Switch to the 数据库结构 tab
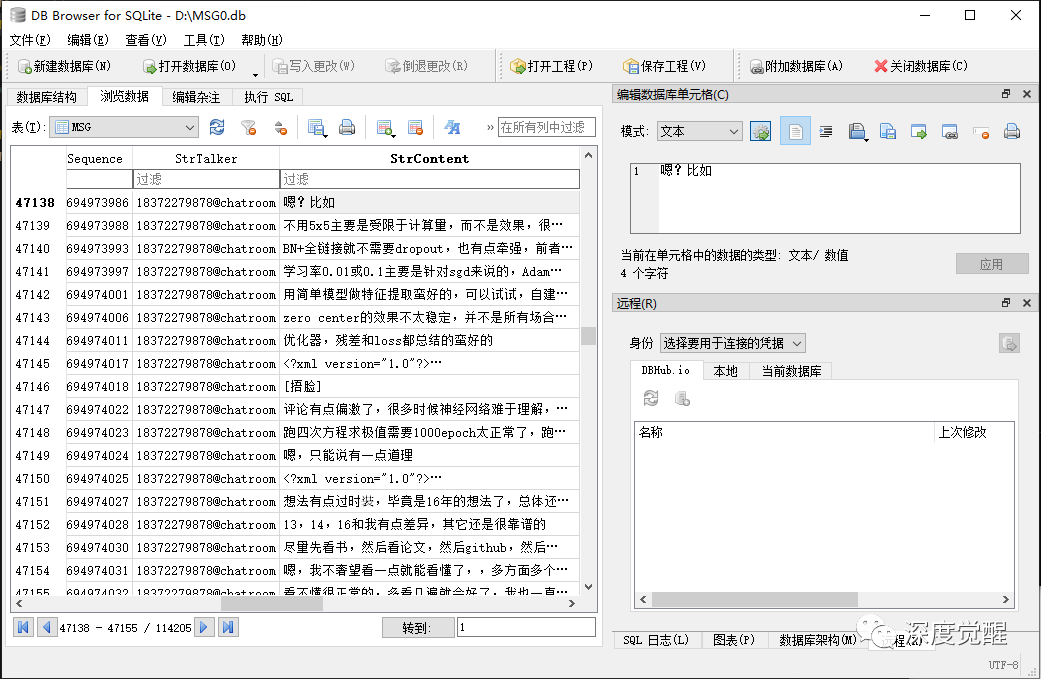This screenshot has width=1041, height=679. click(46, 97)
